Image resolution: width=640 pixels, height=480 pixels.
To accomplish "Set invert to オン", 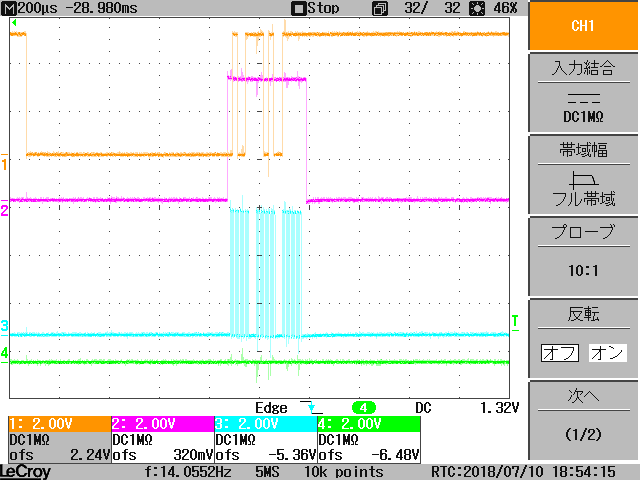I will (x=607, y=353).
